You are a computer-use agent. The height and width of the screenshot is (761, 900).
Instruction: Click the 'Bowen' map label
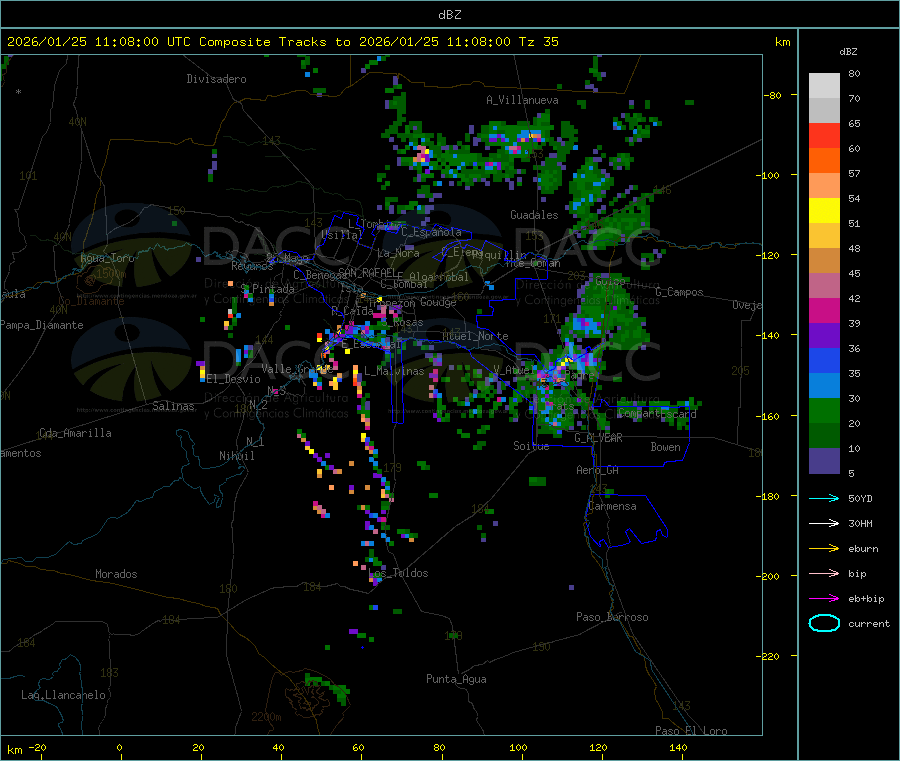[666, 447]
